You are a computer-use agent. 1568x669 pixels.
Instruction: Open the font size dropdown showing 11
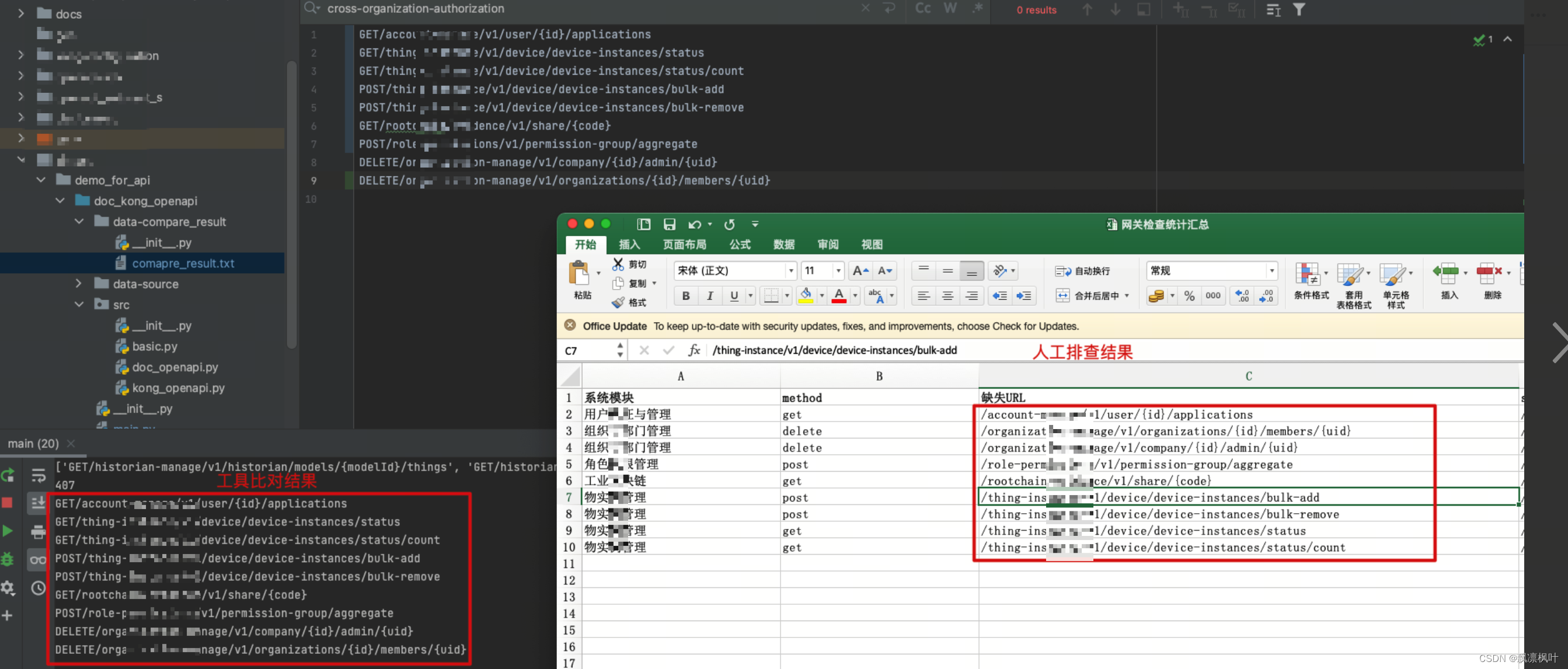pyautogui.click(x=838, y=270)
